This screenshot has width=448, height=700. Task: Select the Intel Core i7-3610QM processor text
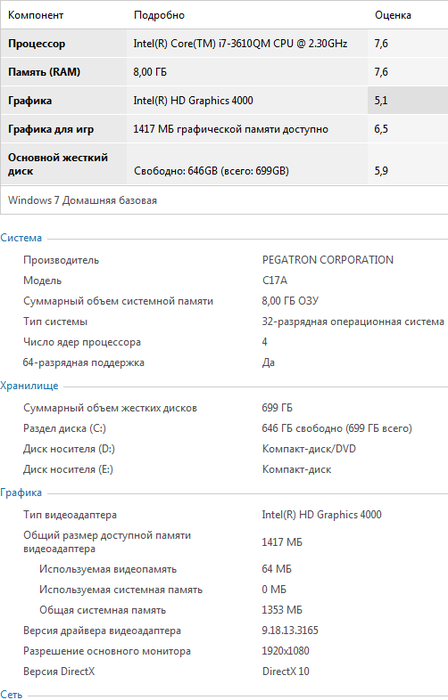coord(240,43)
